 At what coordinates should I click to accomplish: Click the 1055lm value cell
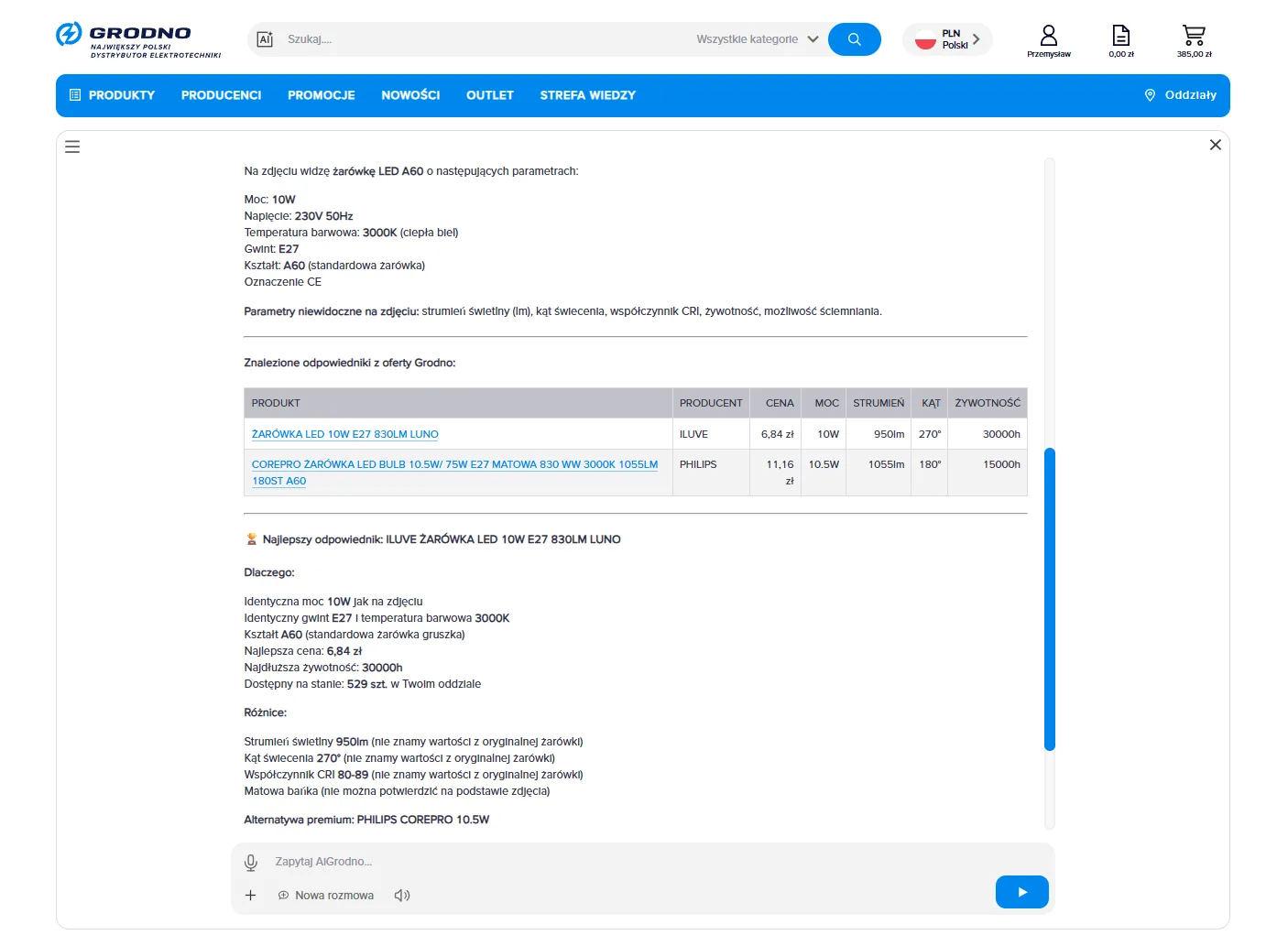pos(879,473)
